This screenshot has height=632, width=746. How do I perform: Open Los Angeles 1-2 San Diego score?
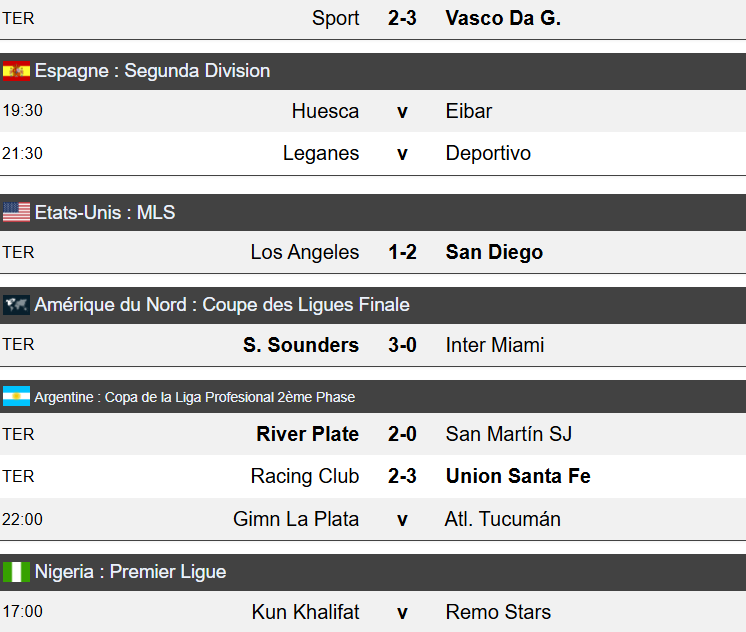pyautogui.click(x=402, y=252)
